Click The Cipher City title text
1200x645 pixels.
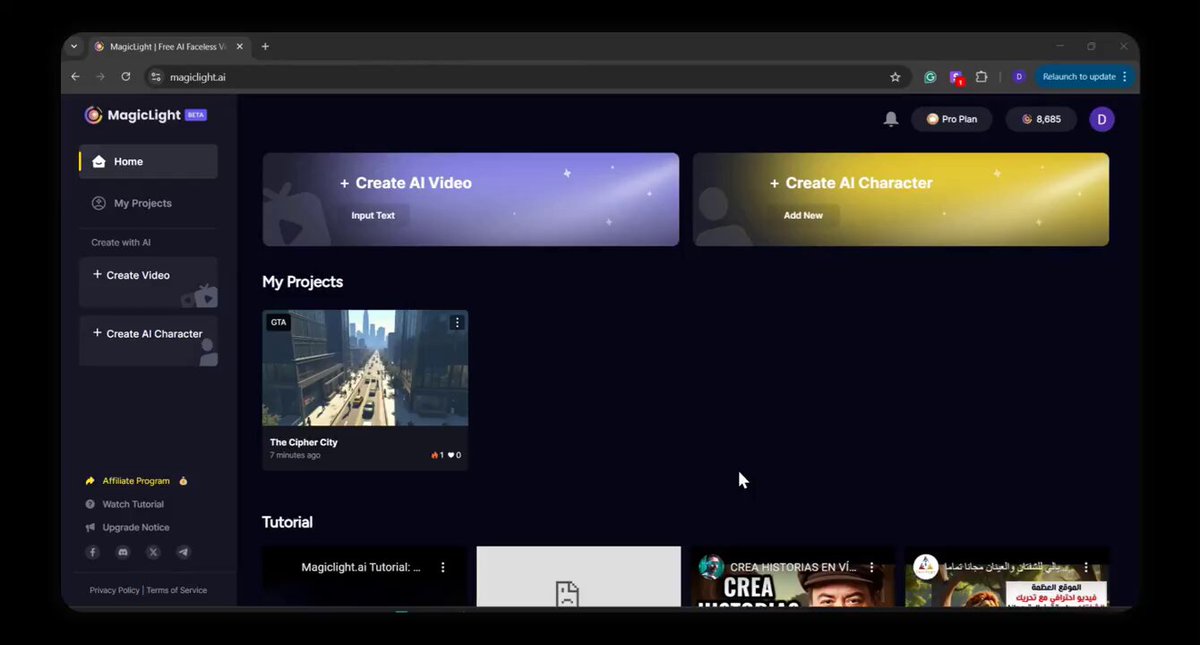(x=304, y=442)
